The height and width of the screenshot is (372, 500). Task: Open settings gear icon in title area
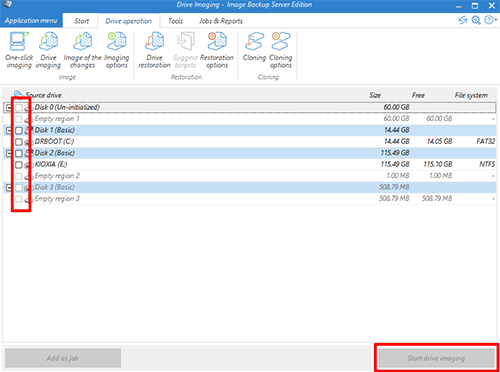click(x=476, y=20)
